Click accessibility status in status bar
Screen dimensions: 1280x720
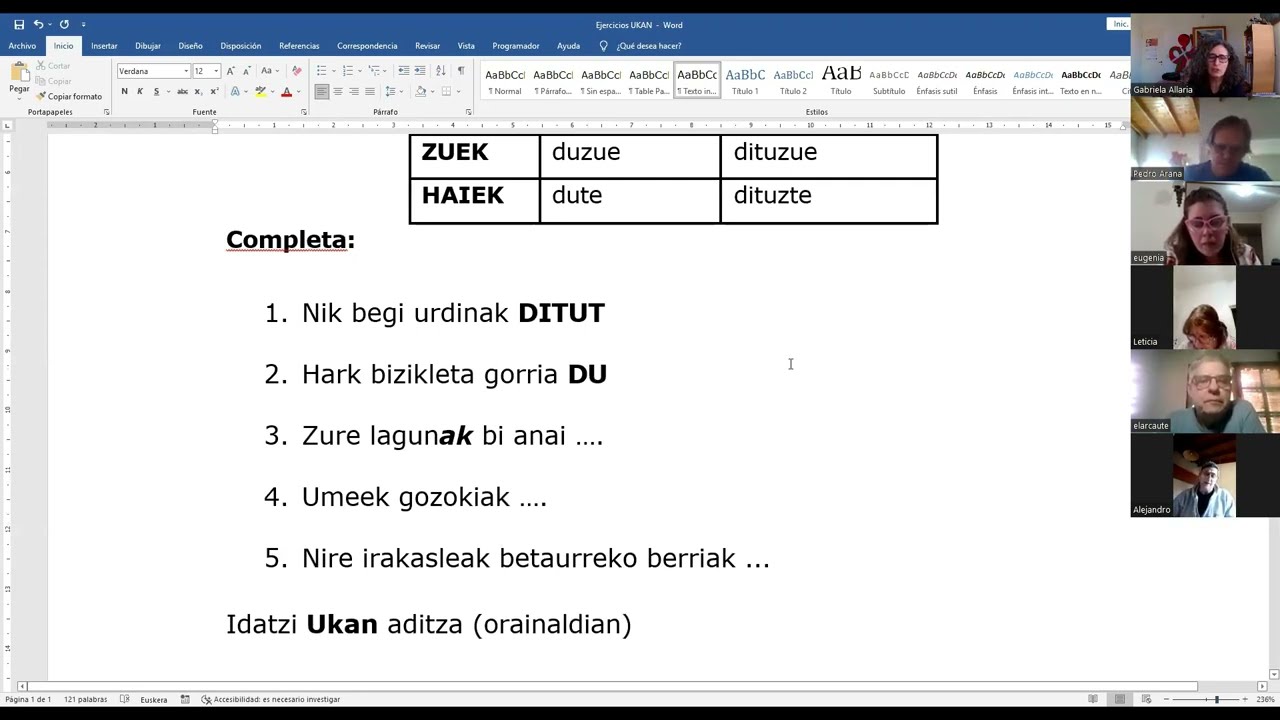(x=271, y=700)
